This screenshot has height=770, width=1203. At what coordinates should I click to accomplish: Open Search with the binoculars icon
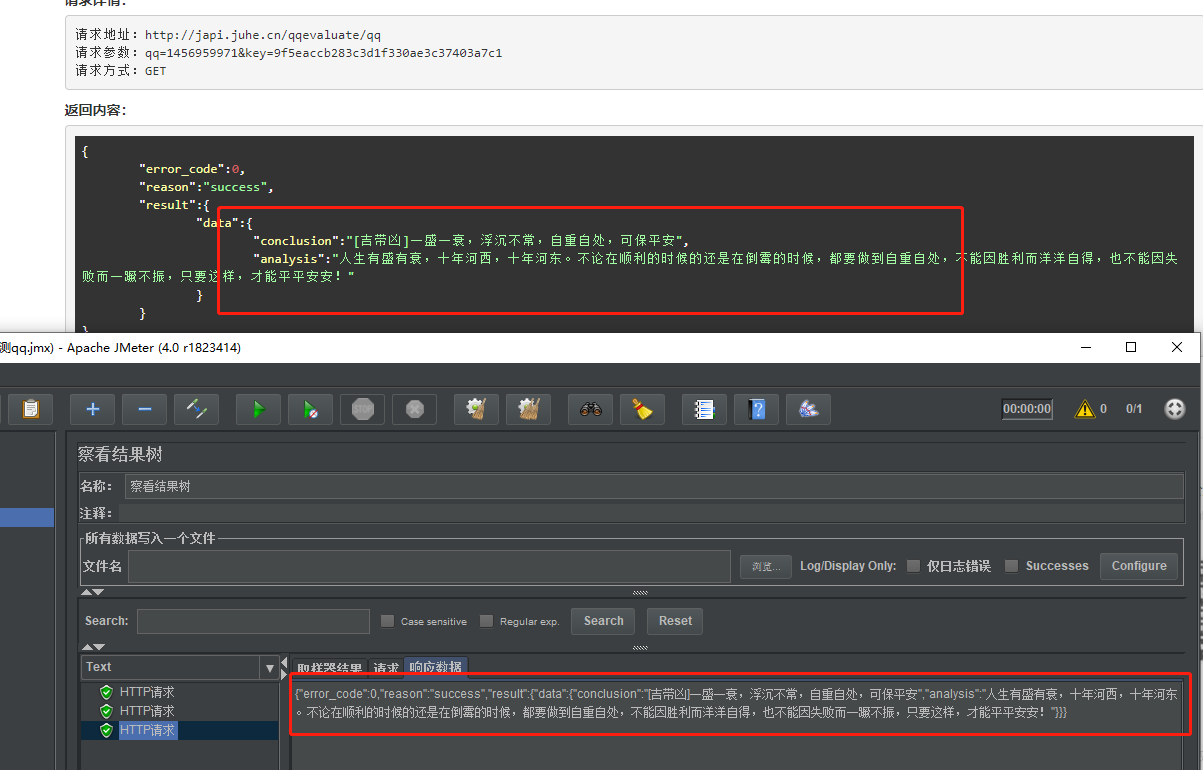591,409
